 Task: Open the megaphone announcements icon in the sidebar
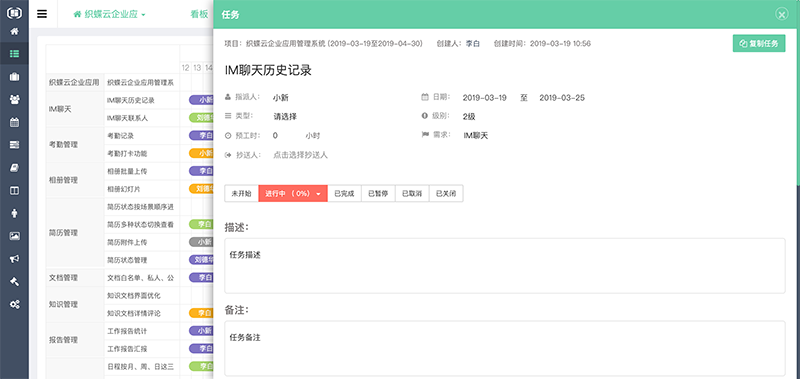point(14,259)
